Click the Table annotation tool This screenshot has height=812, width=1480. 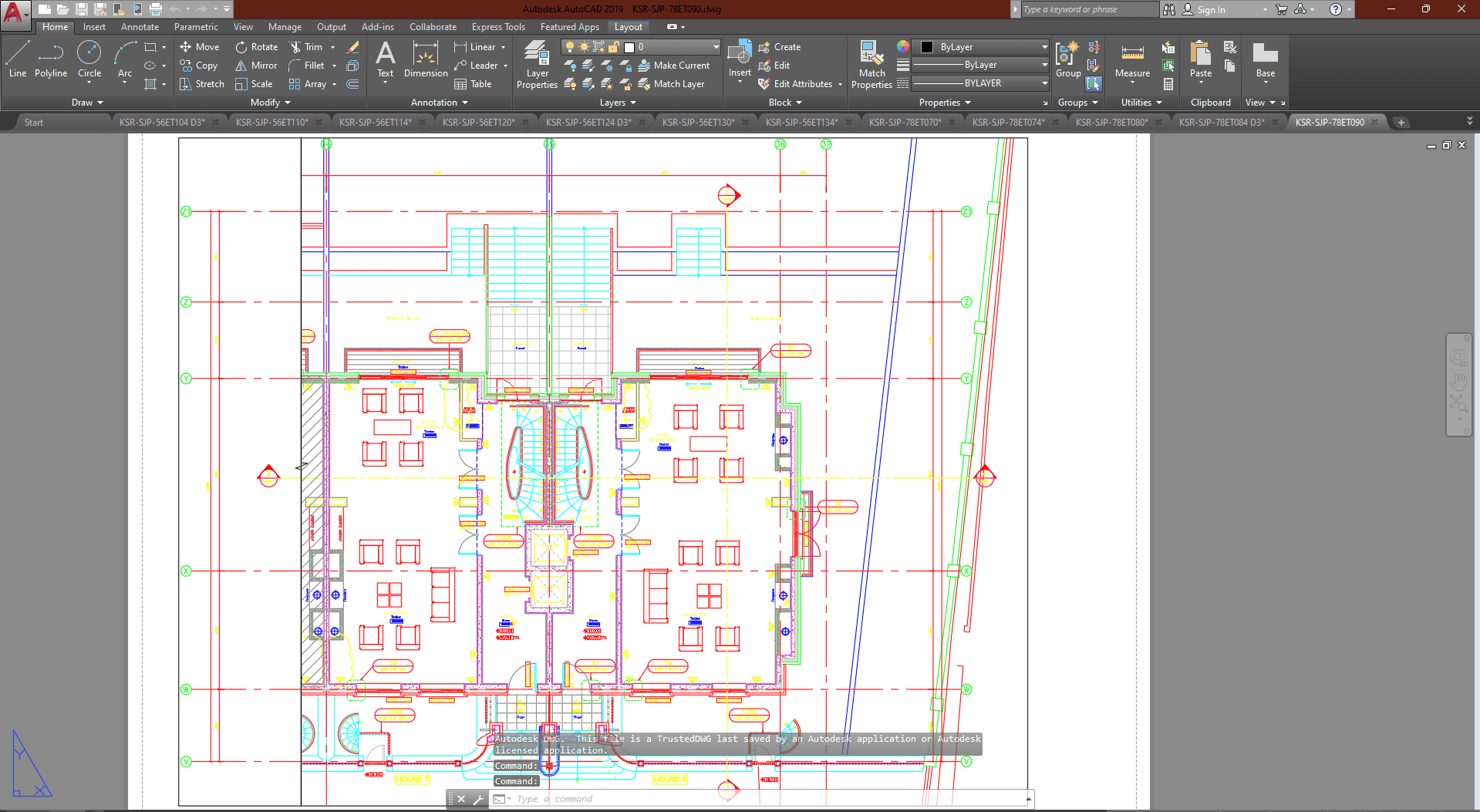(473, 84)
